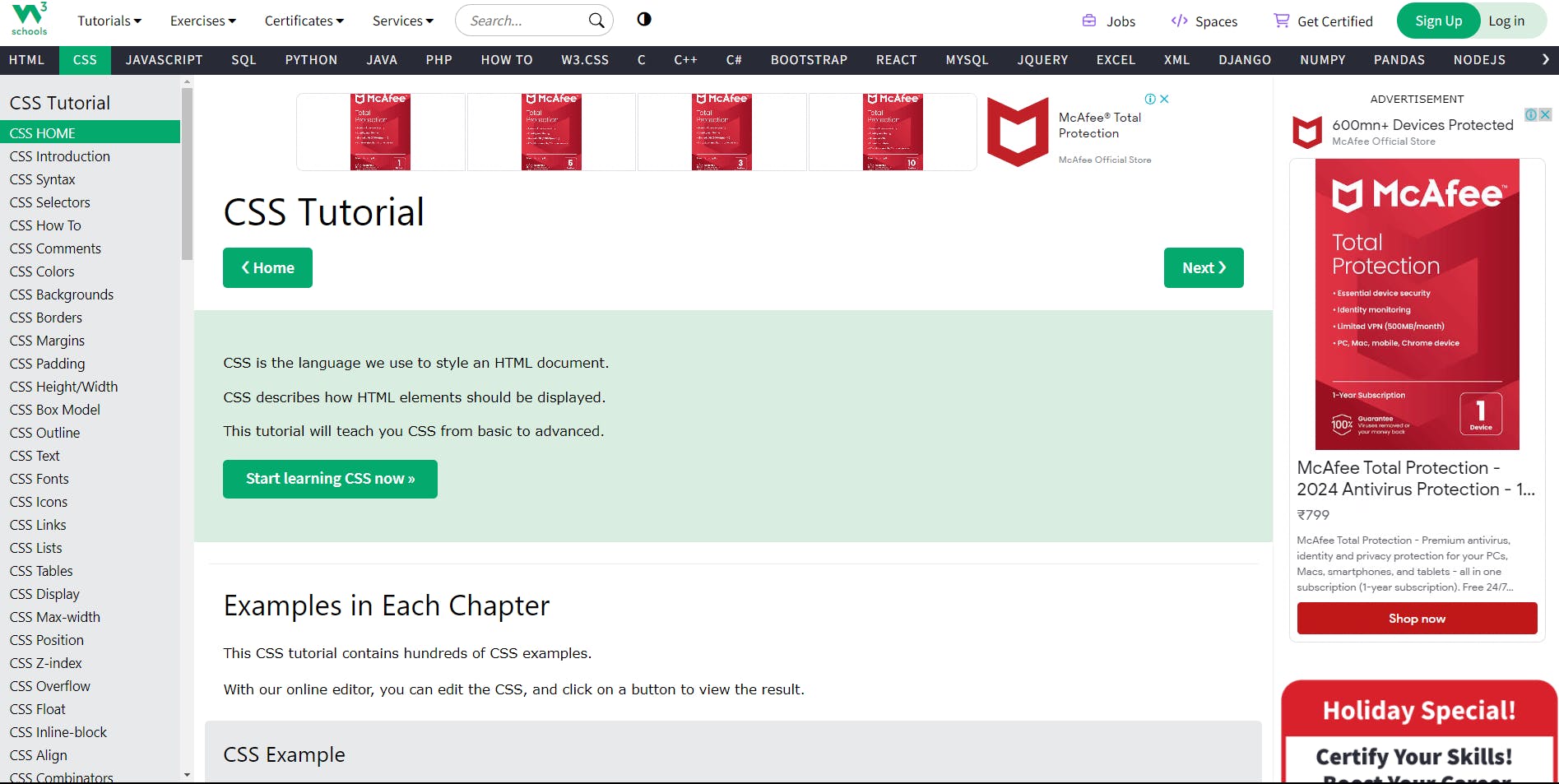The image size is (1559, 784).
Task: Click the Sign Up button
Action: click(x=1438, y=21)
